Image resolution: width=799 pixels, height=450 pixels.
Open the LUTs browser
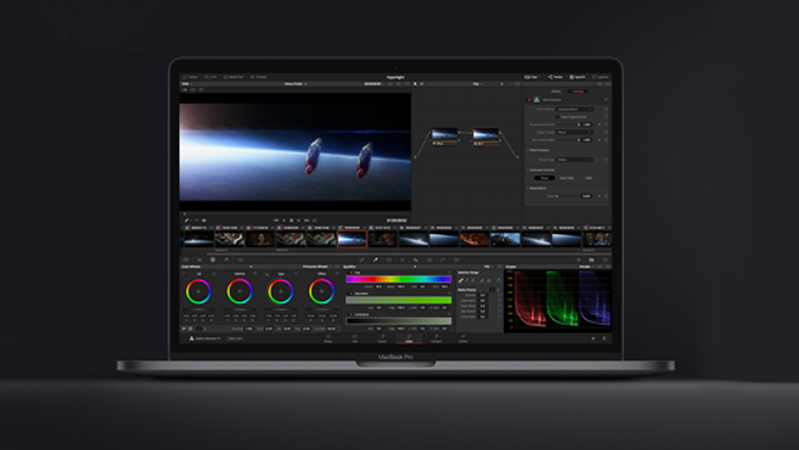pyautogui.click(x=211, y=77)
